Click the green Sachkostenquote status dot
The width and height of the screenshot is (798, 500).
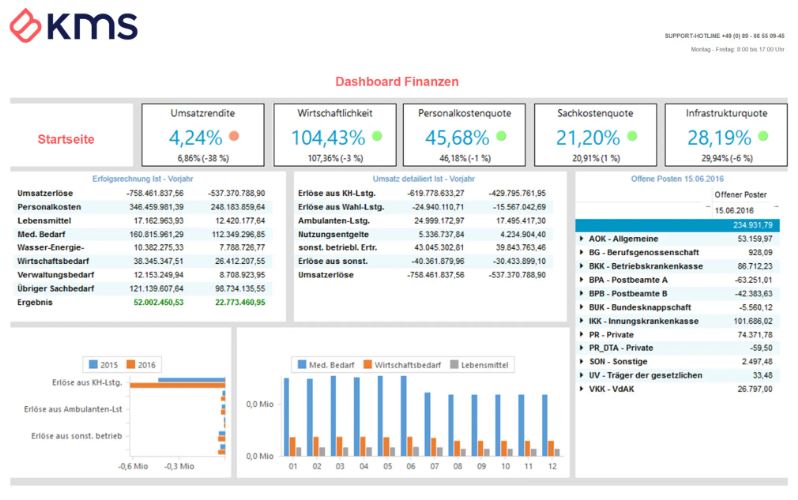pos(632,136)
